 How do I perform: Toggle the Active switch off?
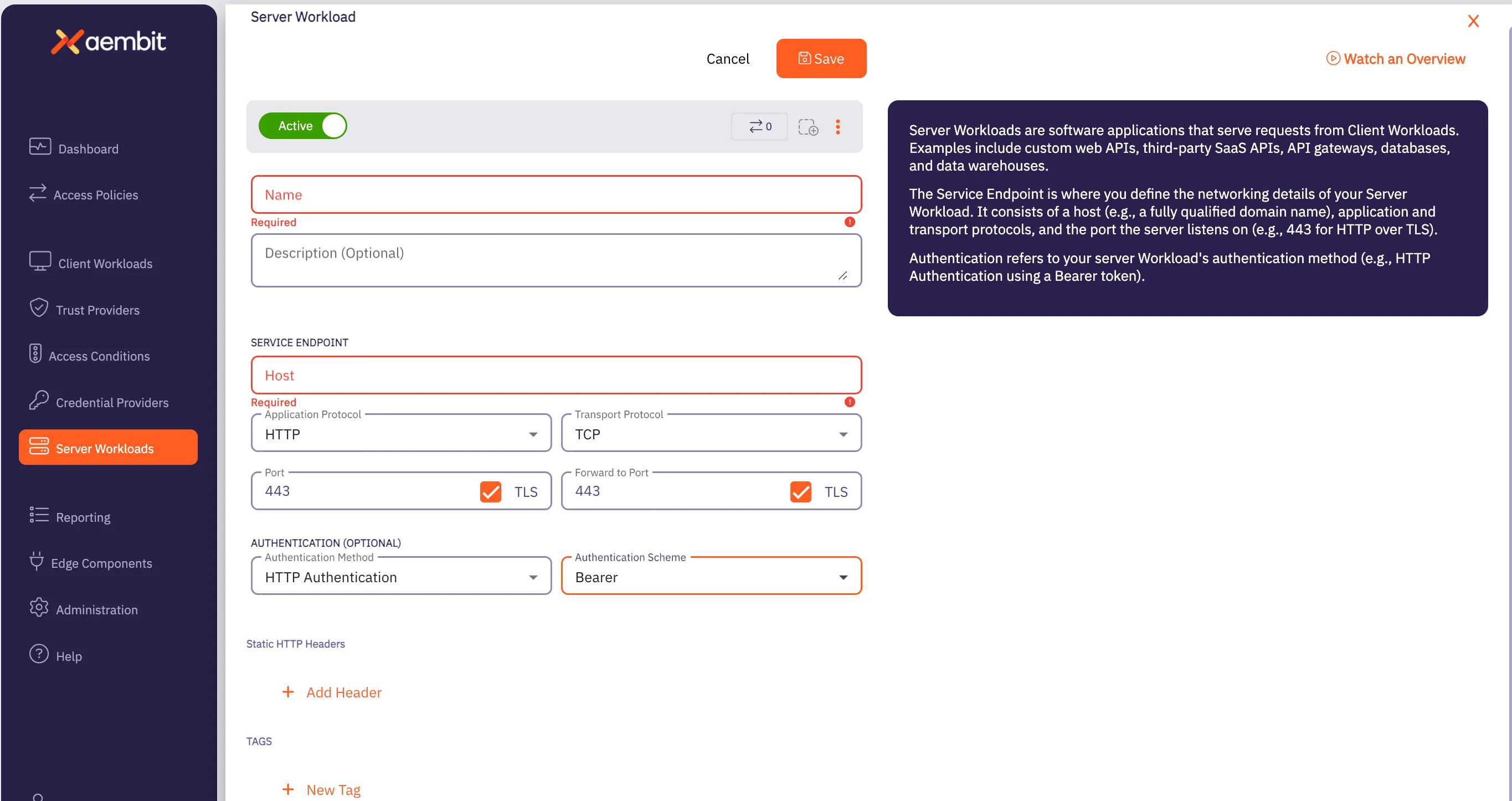pos(332,125)
